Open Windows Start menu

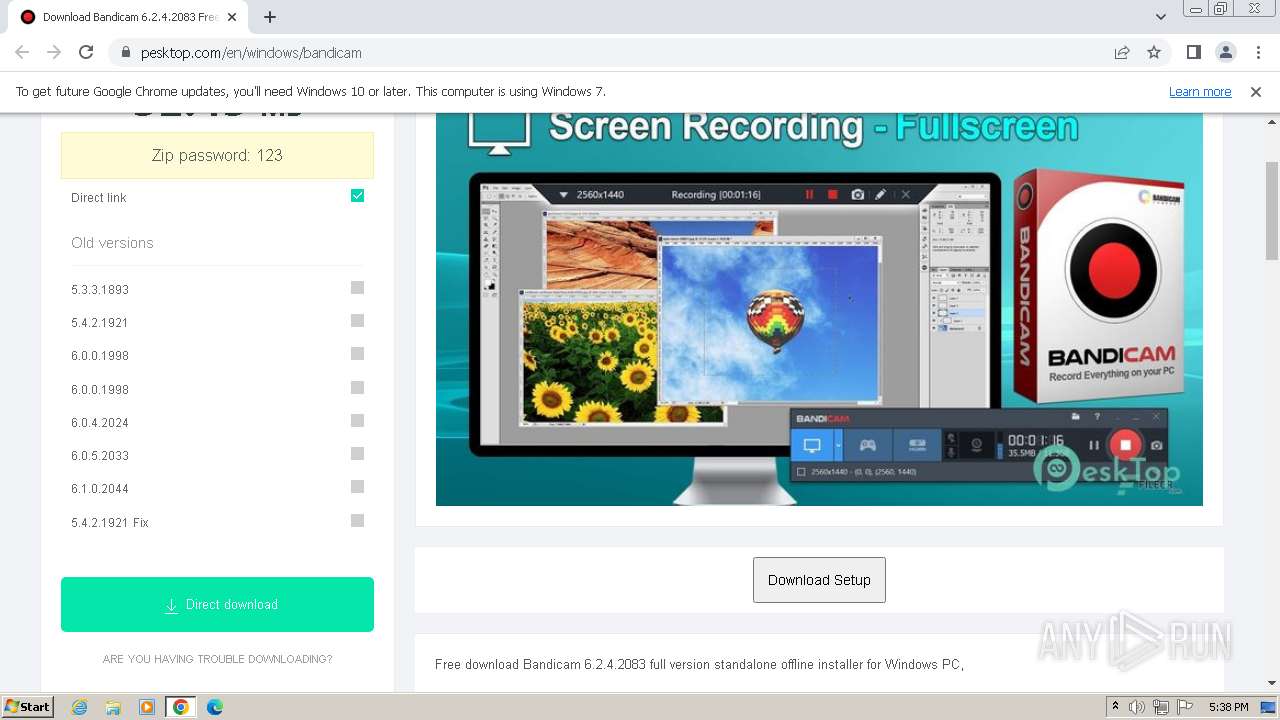pyautogui.click(x=27, y=706)
